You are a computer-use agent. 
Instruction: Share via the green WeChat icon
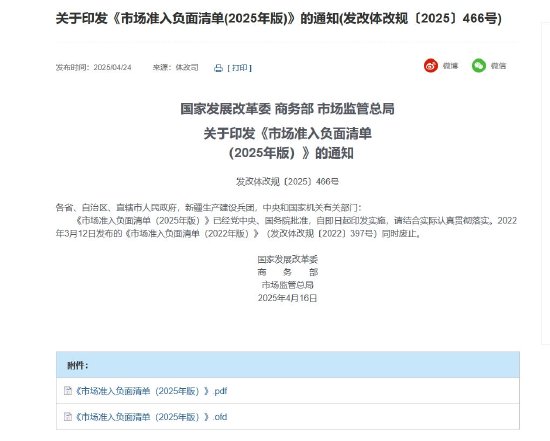click(479, 66)
